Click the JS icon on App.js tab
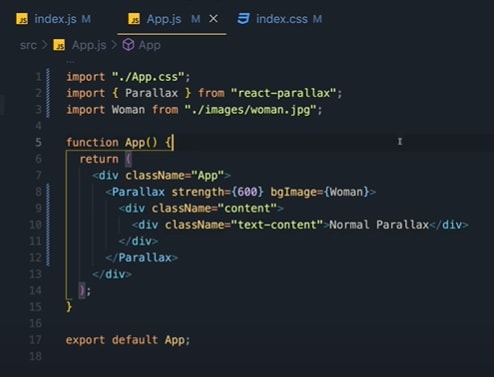 point(134,19)
